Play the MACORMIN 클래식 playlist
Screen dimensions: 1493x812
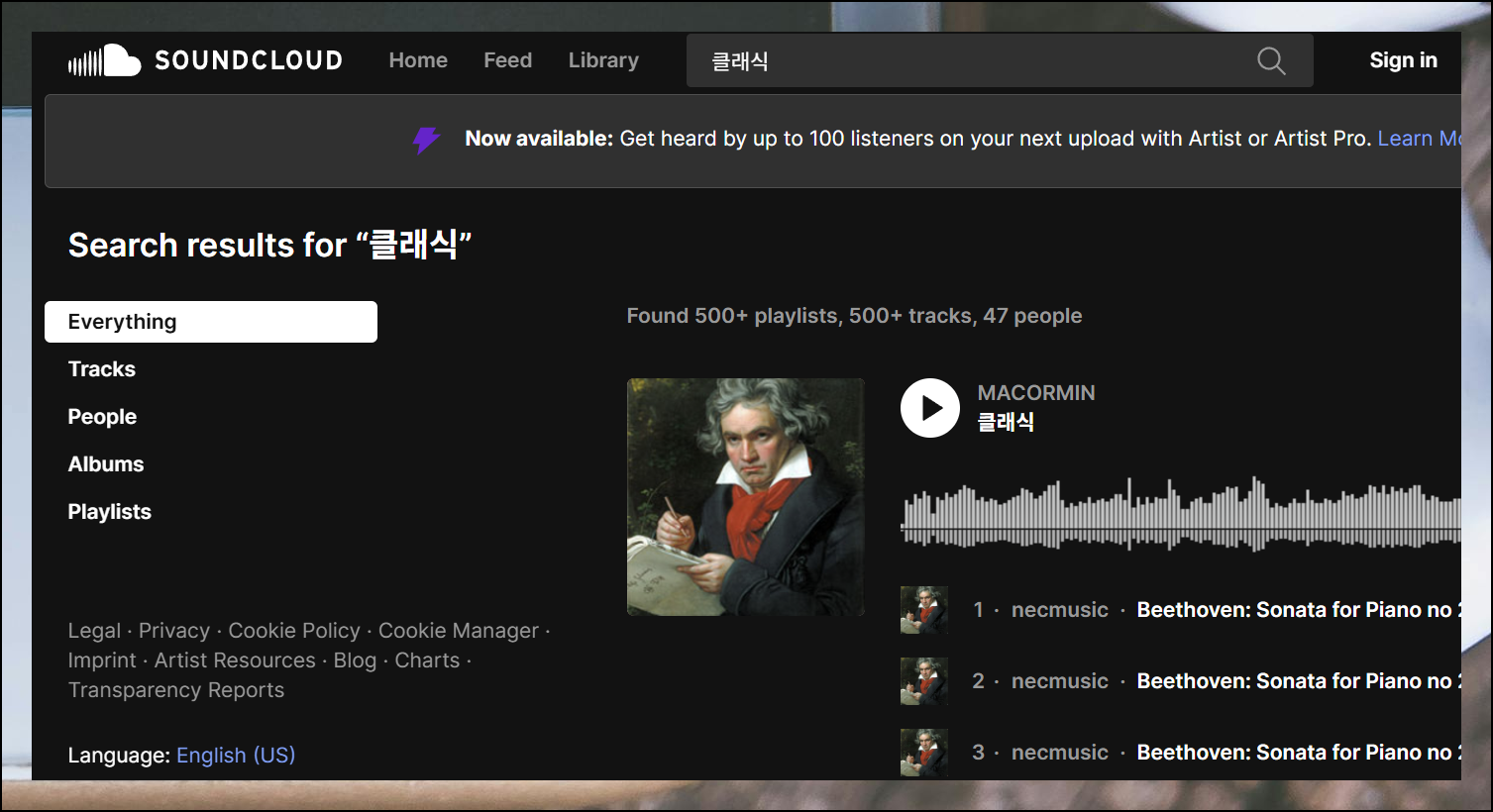pyautogui.click(x=929, y=408)
